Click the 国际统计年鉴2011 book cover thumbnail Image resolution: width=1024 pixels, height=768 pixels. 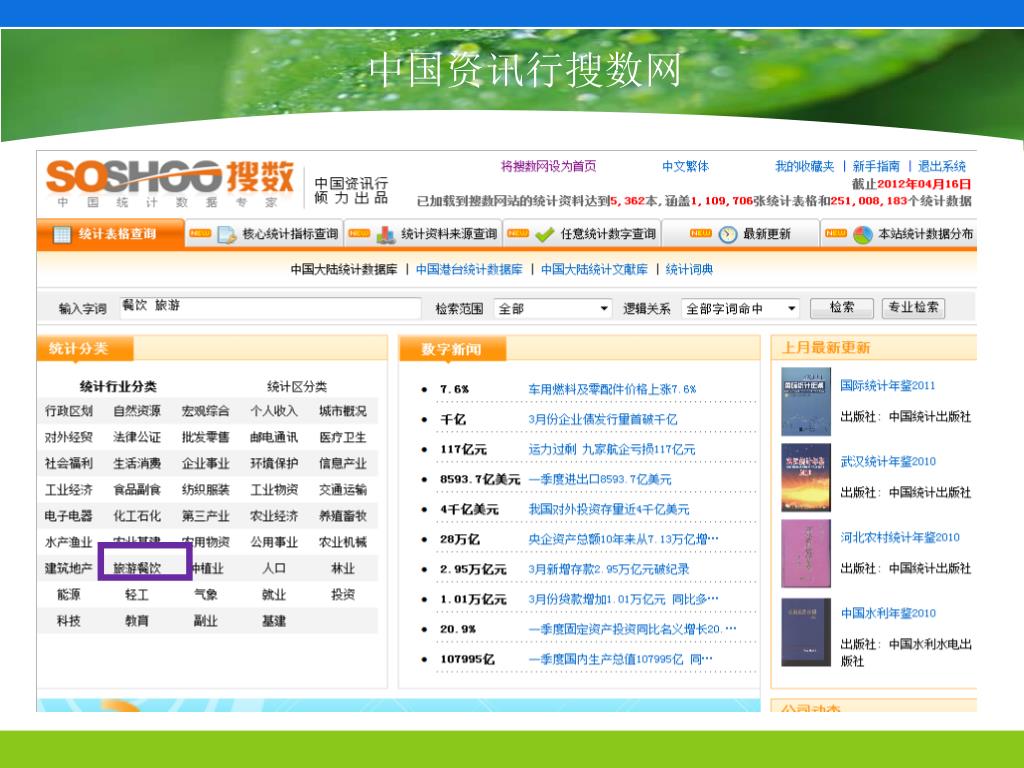(x=806, y=401)
